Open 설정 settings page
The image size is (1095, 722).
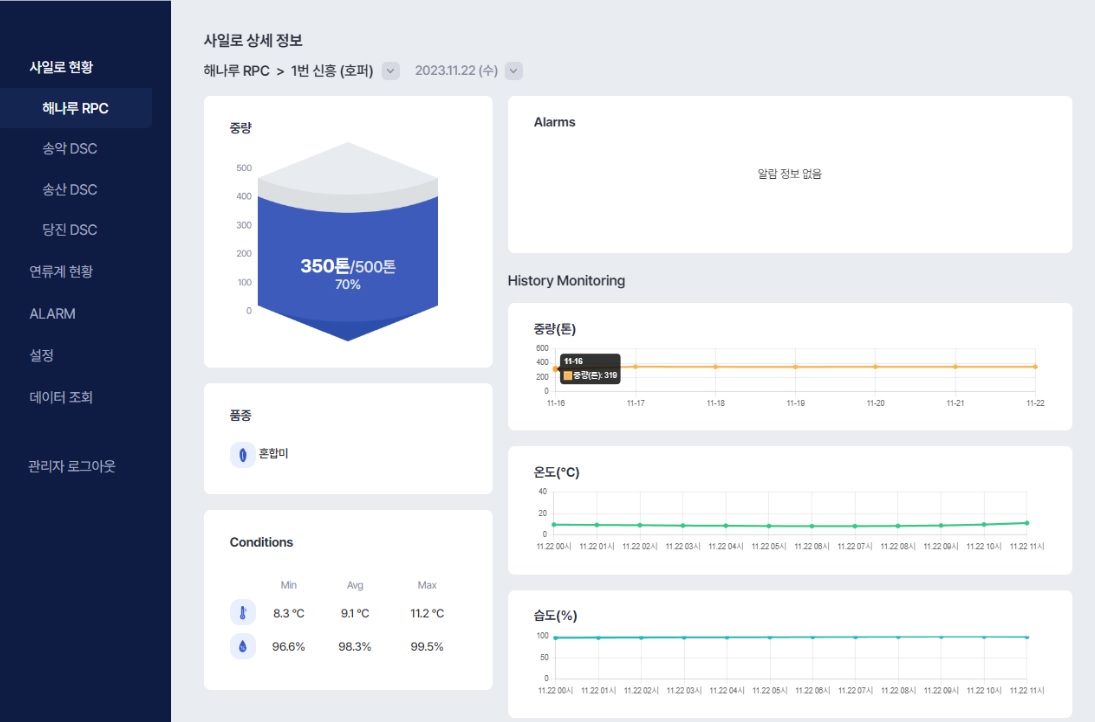click(41, 355)
